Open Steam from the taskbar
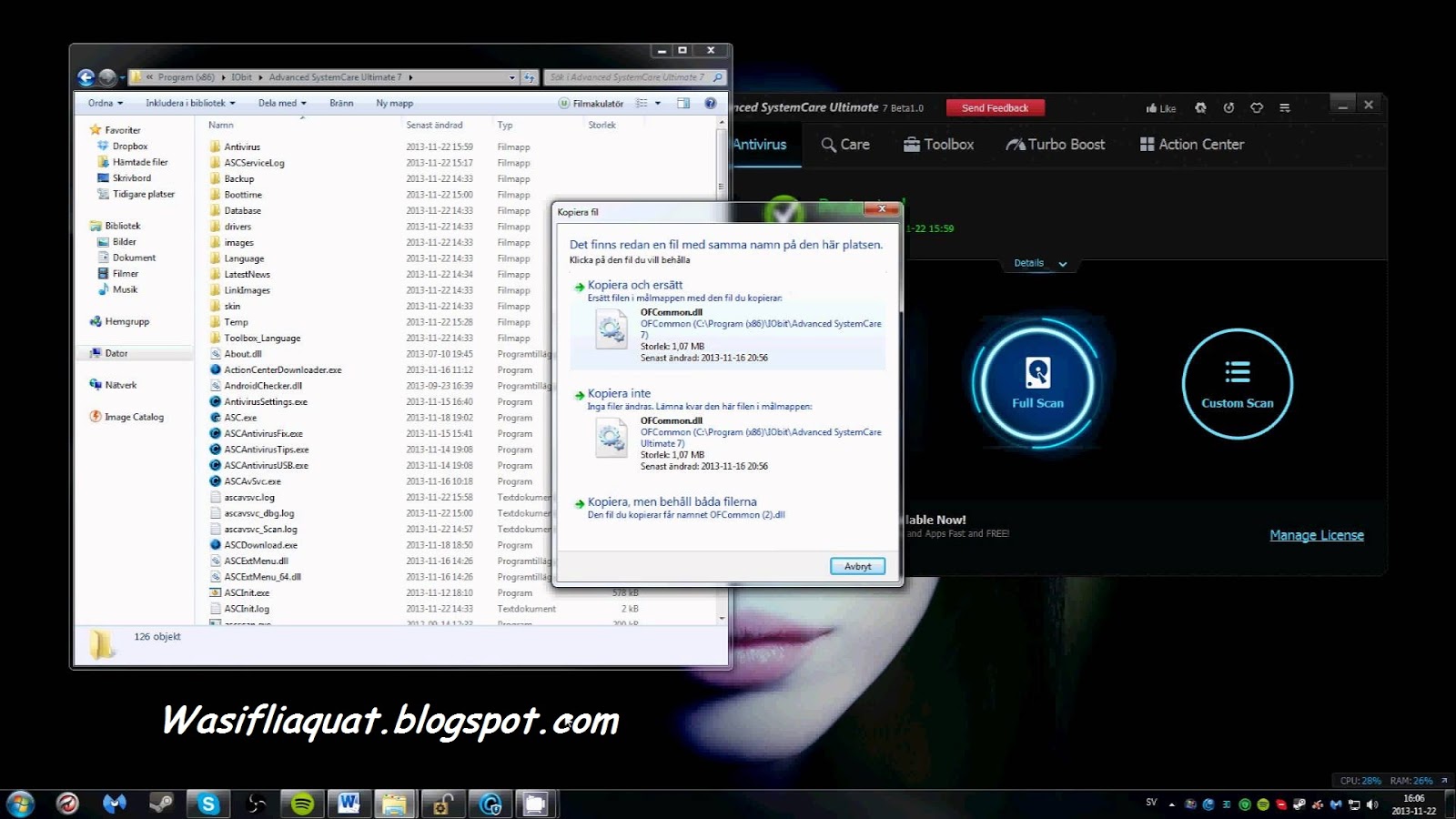This screenshot has width=1456, height=819. pyautogui.click(x=162, y=804)
